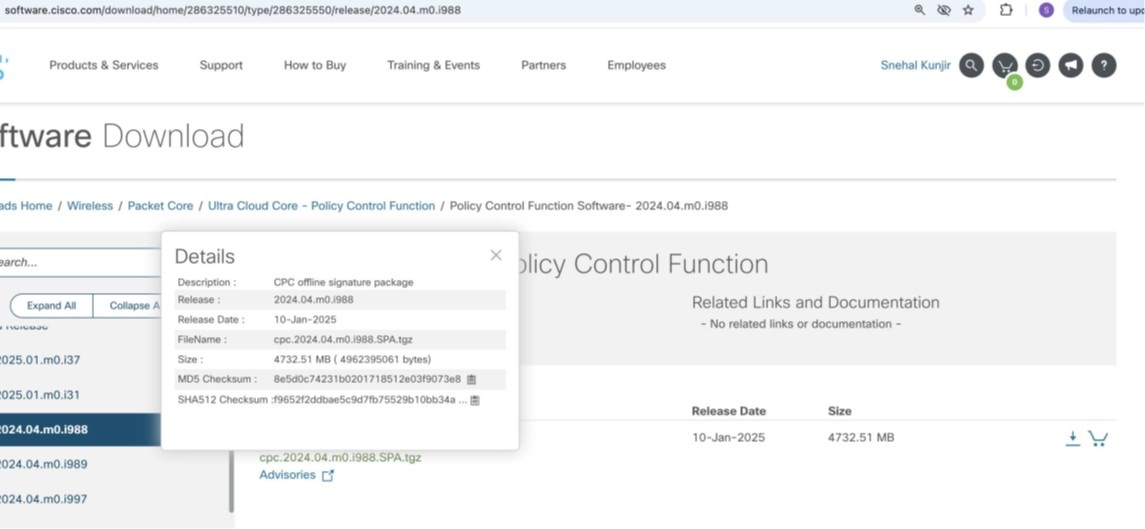Click the 4732.51 MB size in table
Screen dimensions: 1145x529
(x=861, y=438)
